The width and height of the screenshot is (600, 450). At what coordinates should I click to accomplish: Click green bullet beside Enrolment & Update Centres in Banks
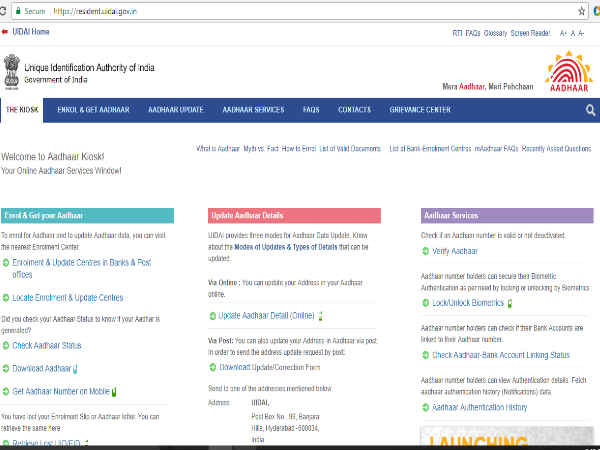tap(6, 262)
